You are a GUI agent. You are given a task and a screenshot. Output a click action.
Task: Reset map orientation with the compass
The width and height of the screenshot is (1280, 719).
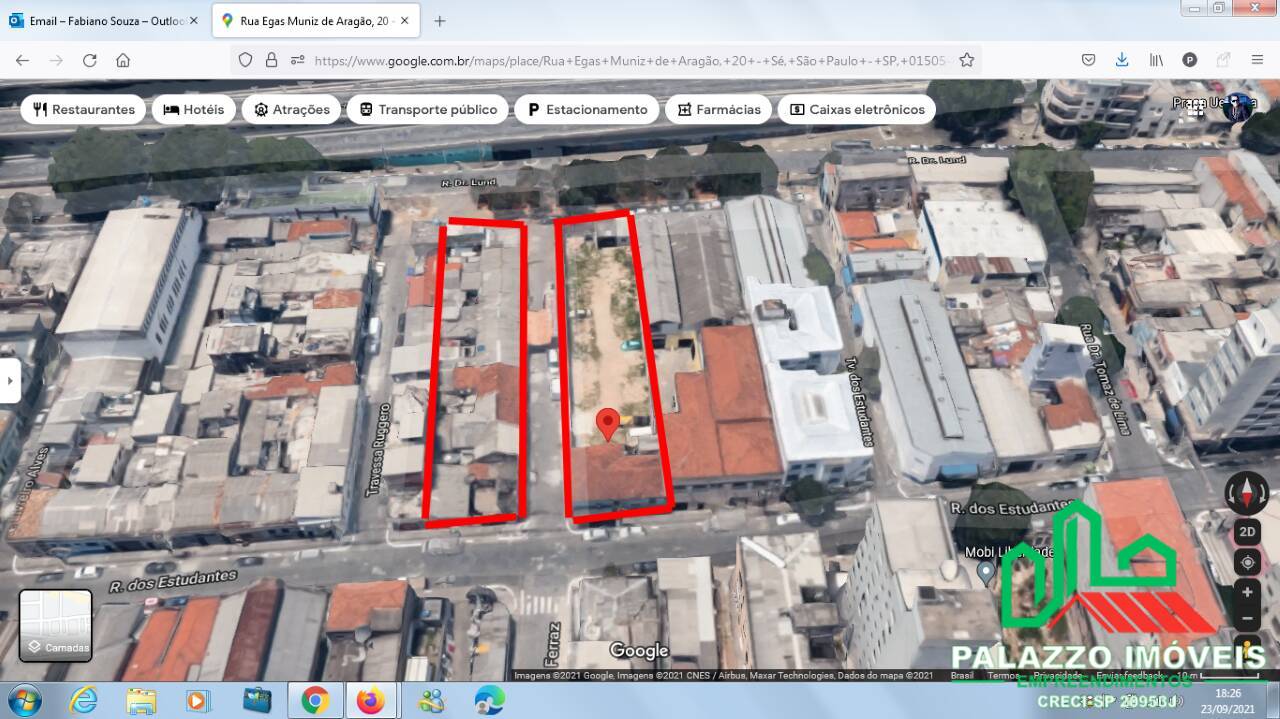coord(1246,492)
